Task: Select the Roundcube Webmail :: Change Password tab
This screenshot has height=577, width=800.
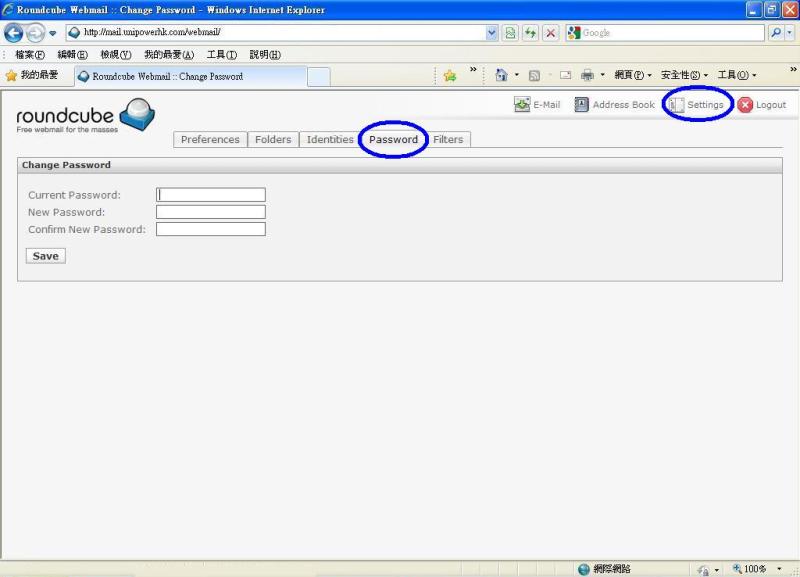Action: click(x=191, y=77)
